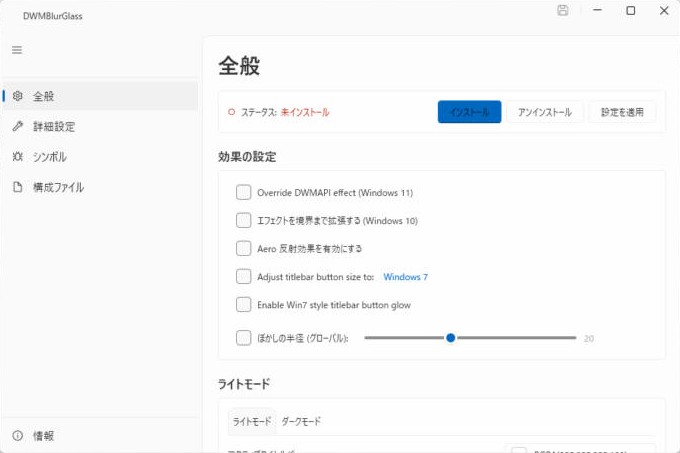The image size is (680, 453).
Task: Minimize the DWMBlurGlass window
Action: coord(598,10)
